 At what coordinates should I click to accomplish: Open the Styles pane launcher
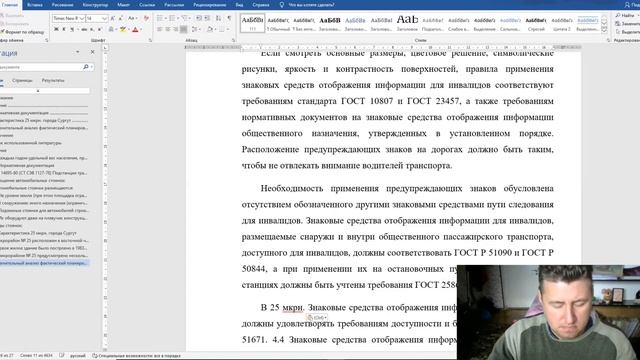(608, 40)
